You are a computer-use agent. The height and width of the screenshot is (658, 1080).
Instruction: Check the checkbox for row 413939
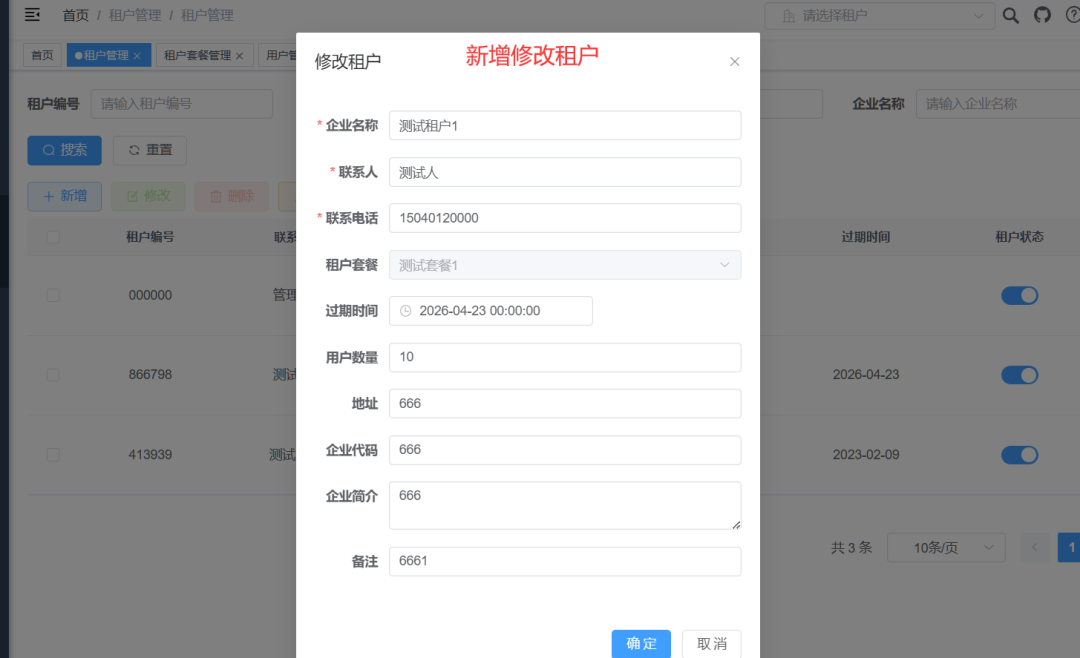(53, 455)
